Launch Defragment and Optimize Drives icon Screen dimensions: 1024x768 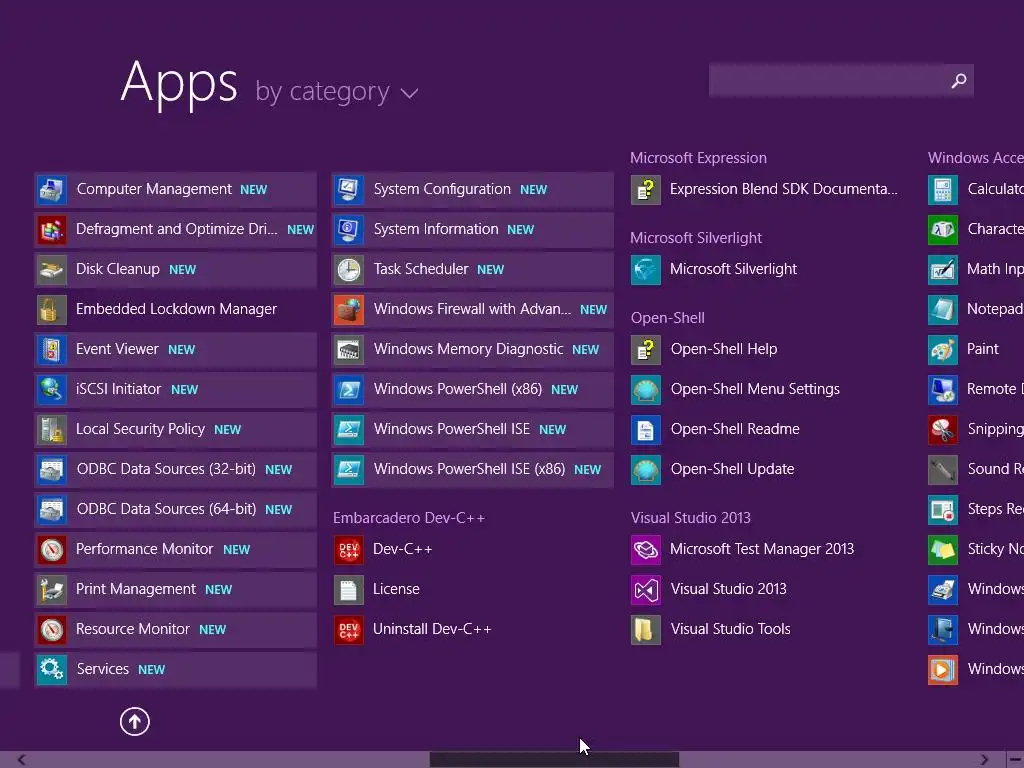[x=52, y=230]
